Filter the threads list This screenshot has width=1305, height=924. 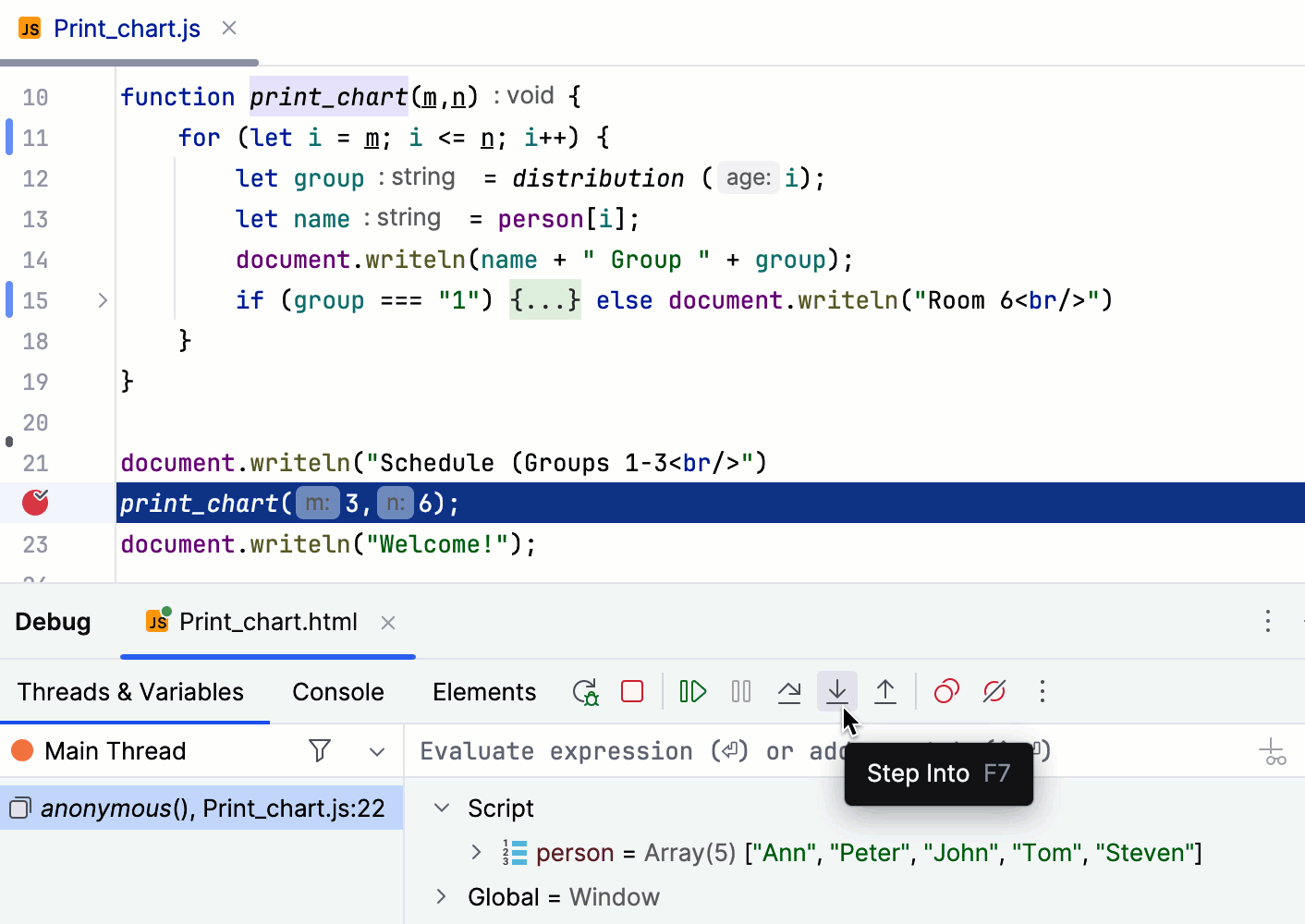320,751
